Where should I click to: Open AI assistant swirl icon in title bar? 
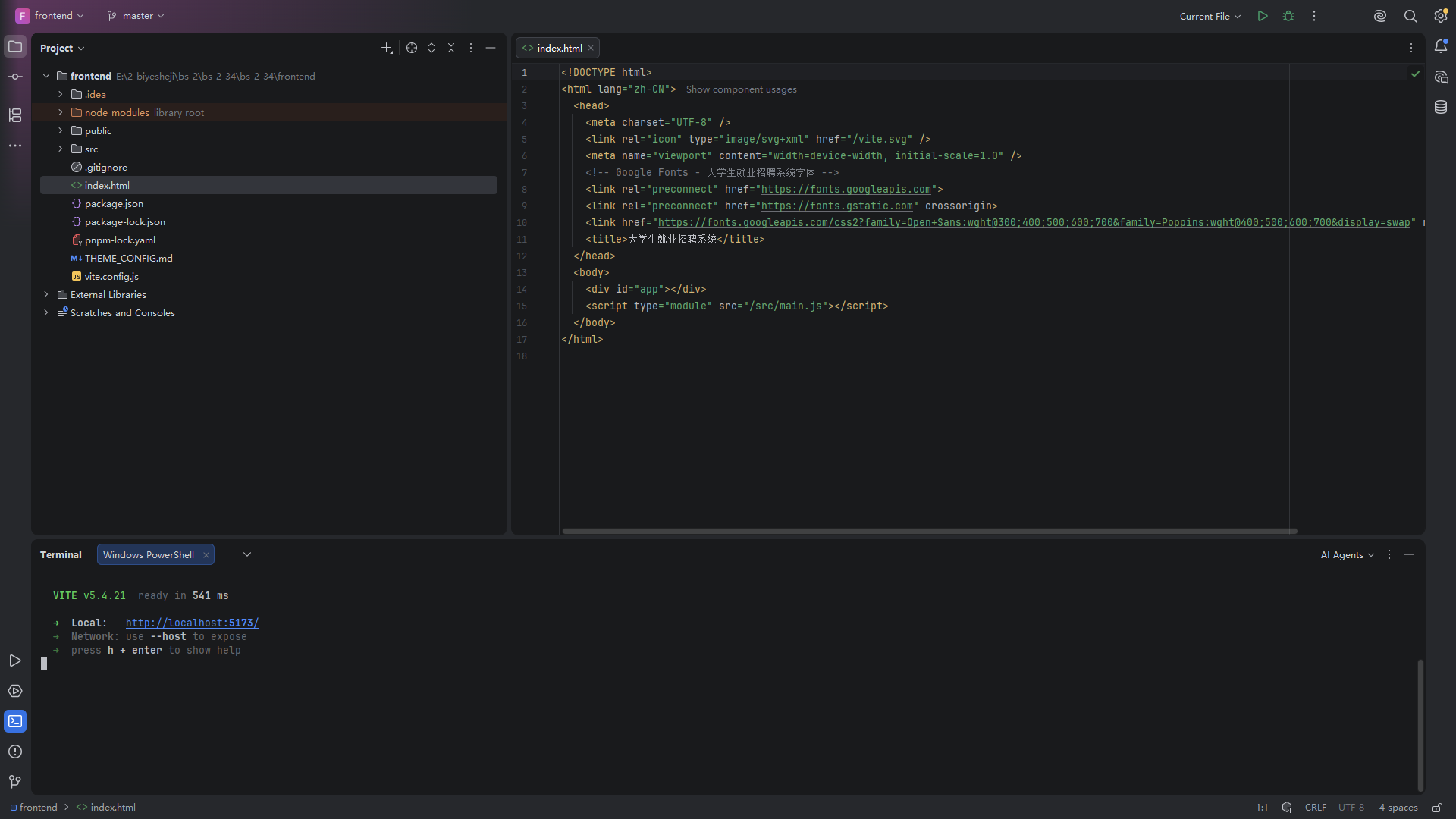(x=1380, y=16)
